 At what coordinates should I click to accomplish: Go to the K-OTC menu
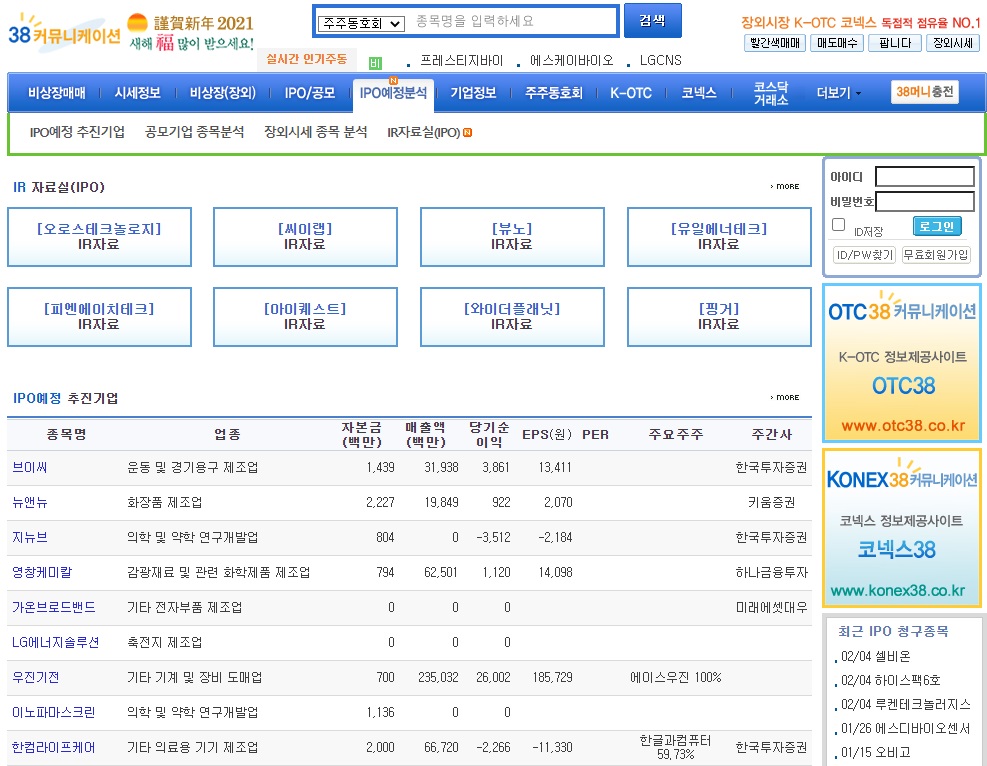(631, 93)
